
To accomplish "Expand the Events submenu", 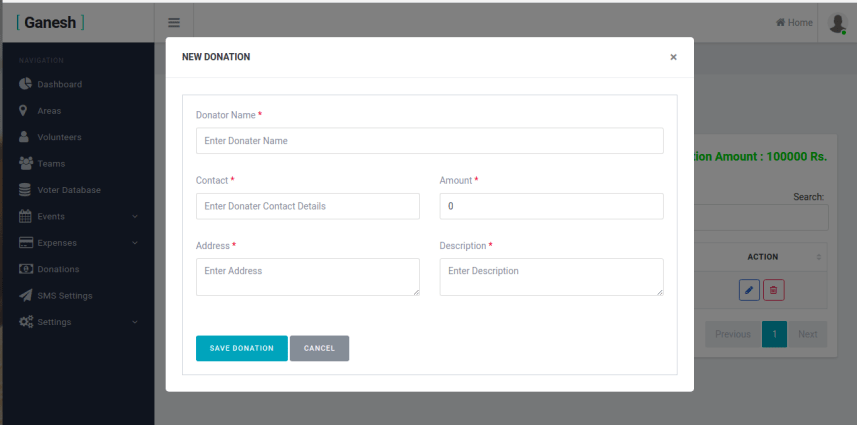I will pos(135,216).
